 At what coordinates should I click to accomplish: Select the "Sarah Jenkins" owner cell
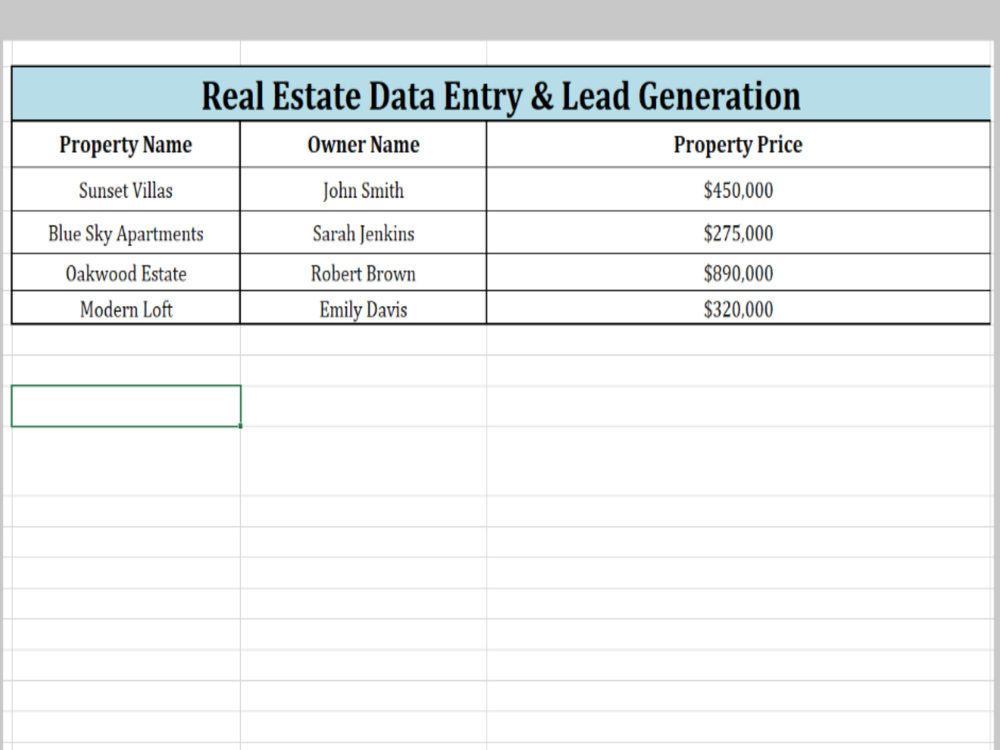pos(363,233)
